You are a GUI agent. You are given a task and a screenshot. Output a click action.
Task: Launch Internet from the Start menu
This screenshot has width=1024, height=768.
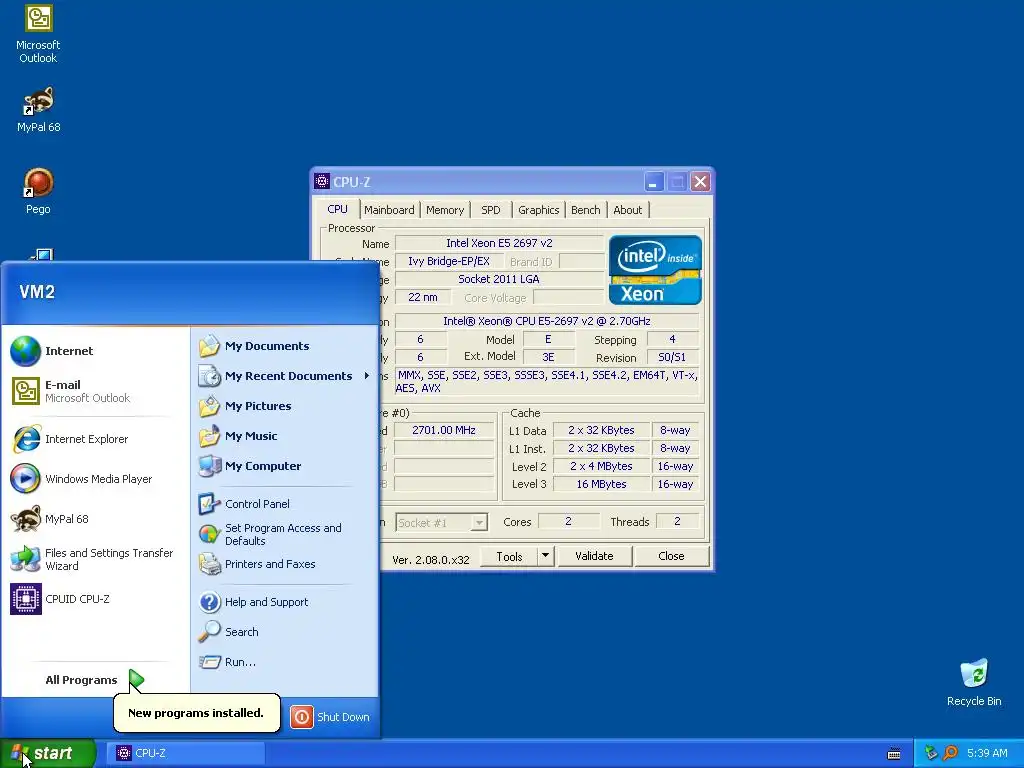[x=95, y=351]
